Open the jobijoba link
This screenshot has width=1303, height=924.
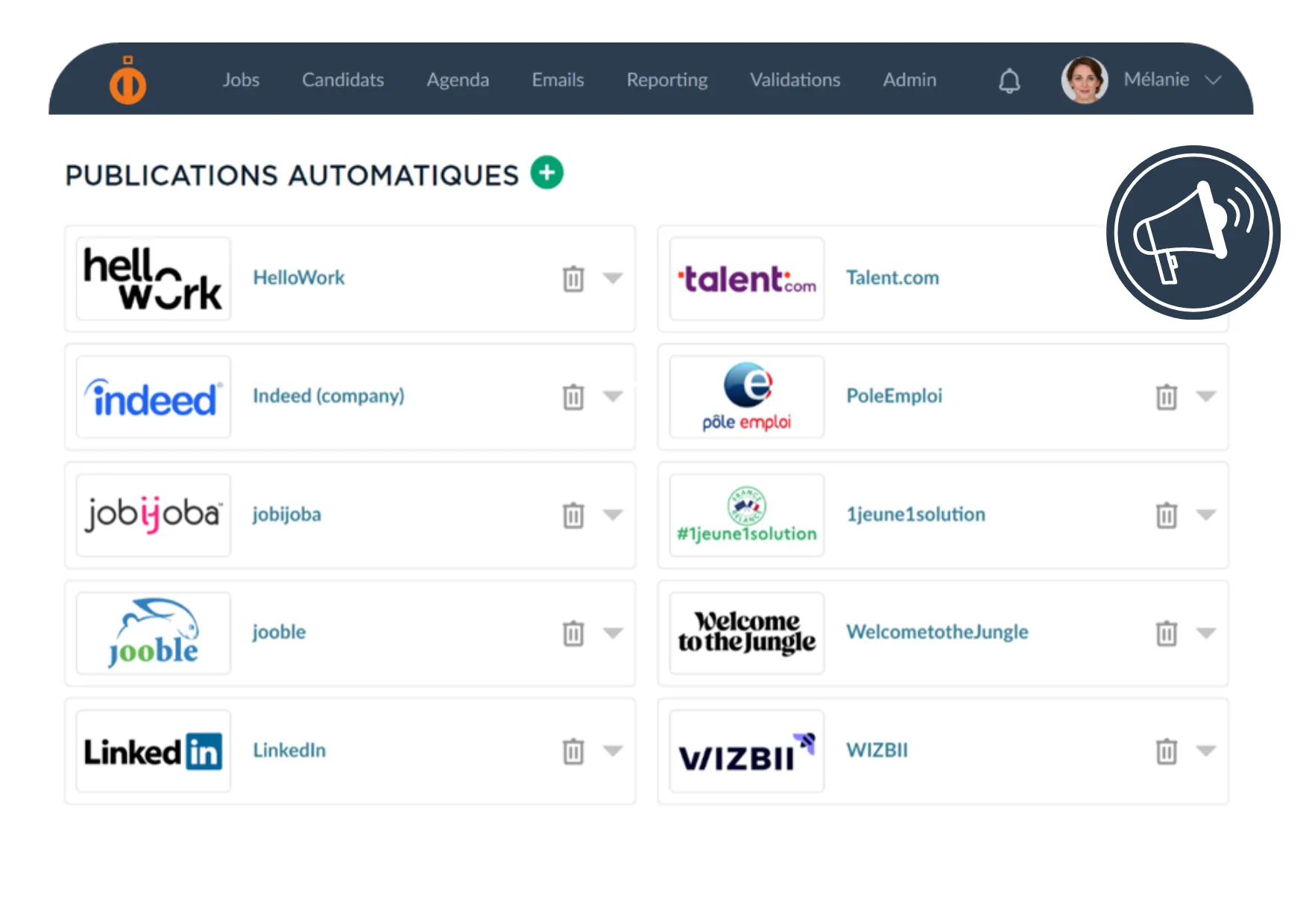pyautogui.click(x=287, y=514)
